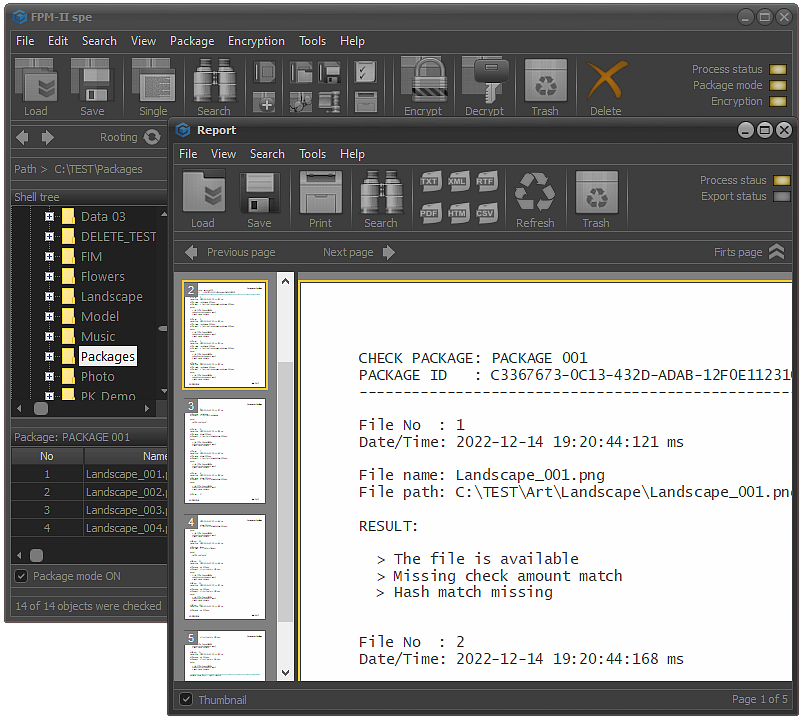Expand the Music folder node
This screenshot has width=802, height=720.
pos(49,336)
